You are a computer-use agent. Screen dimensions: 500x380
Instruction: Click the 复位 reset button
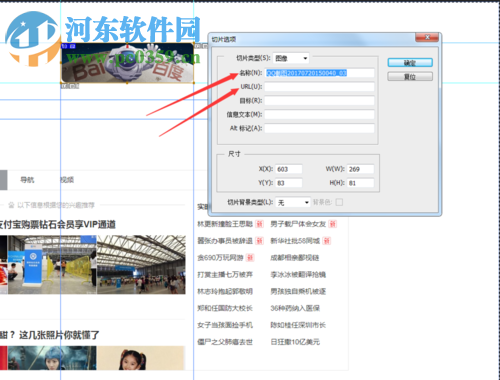(x=410, y=77)
